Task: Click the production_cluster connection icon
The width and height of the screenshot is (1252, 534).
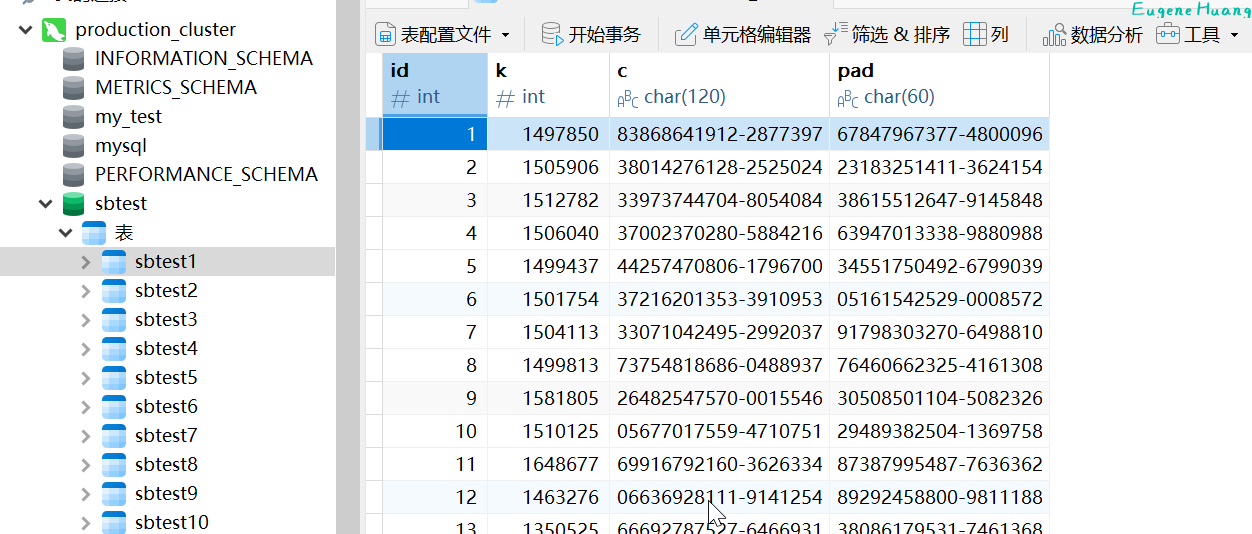Action: click(54, 30)
